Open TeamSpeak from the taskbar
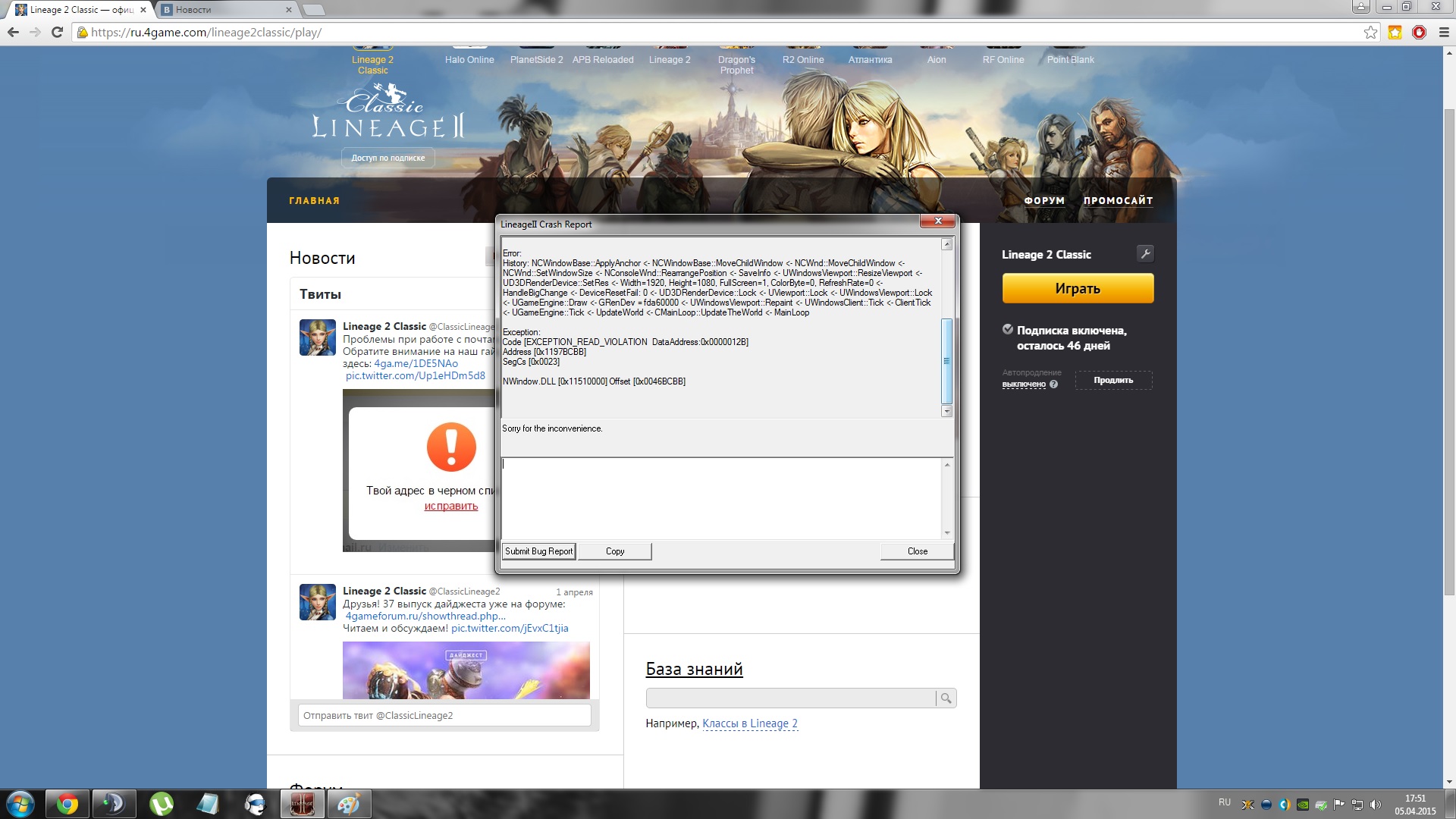 pos(114,804)
